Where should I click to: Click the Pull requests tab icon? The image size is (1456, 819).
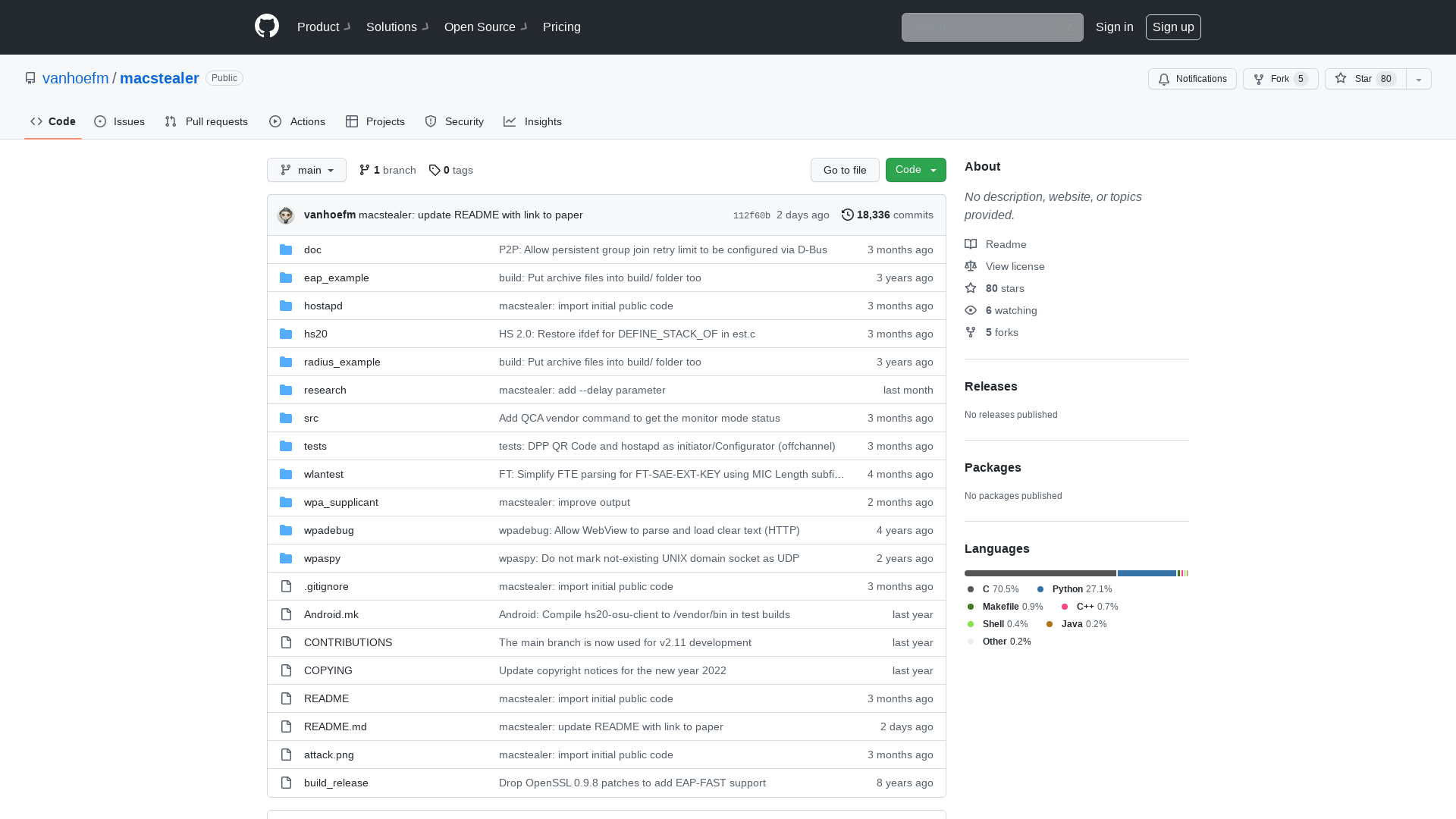(x=170, y=122)
